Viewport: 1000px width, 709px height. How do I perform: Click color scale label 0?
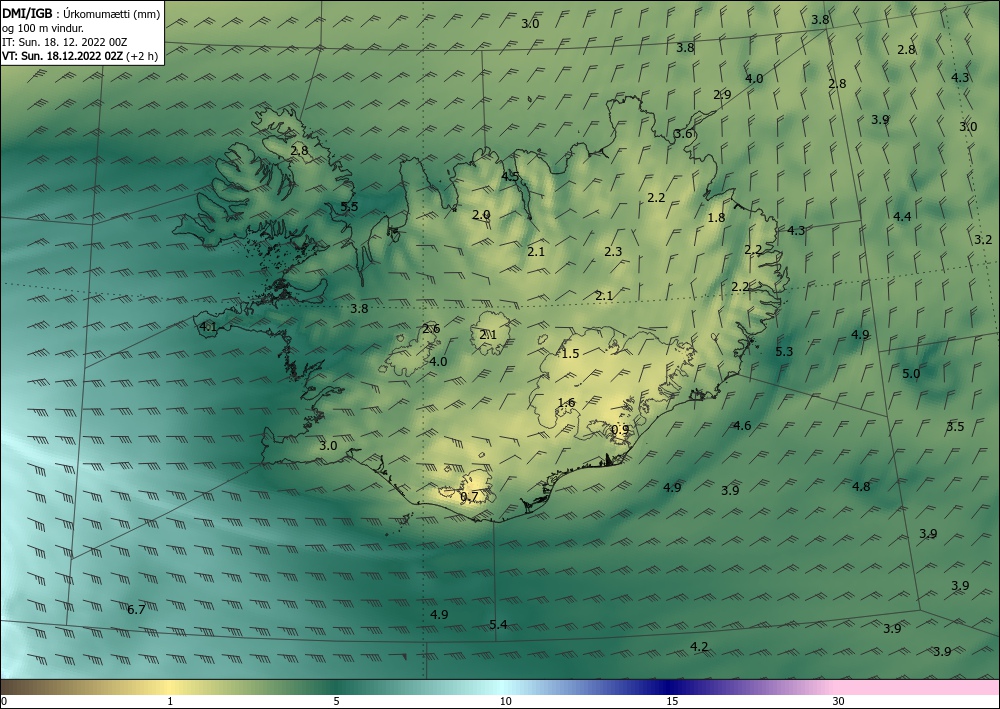4,702
